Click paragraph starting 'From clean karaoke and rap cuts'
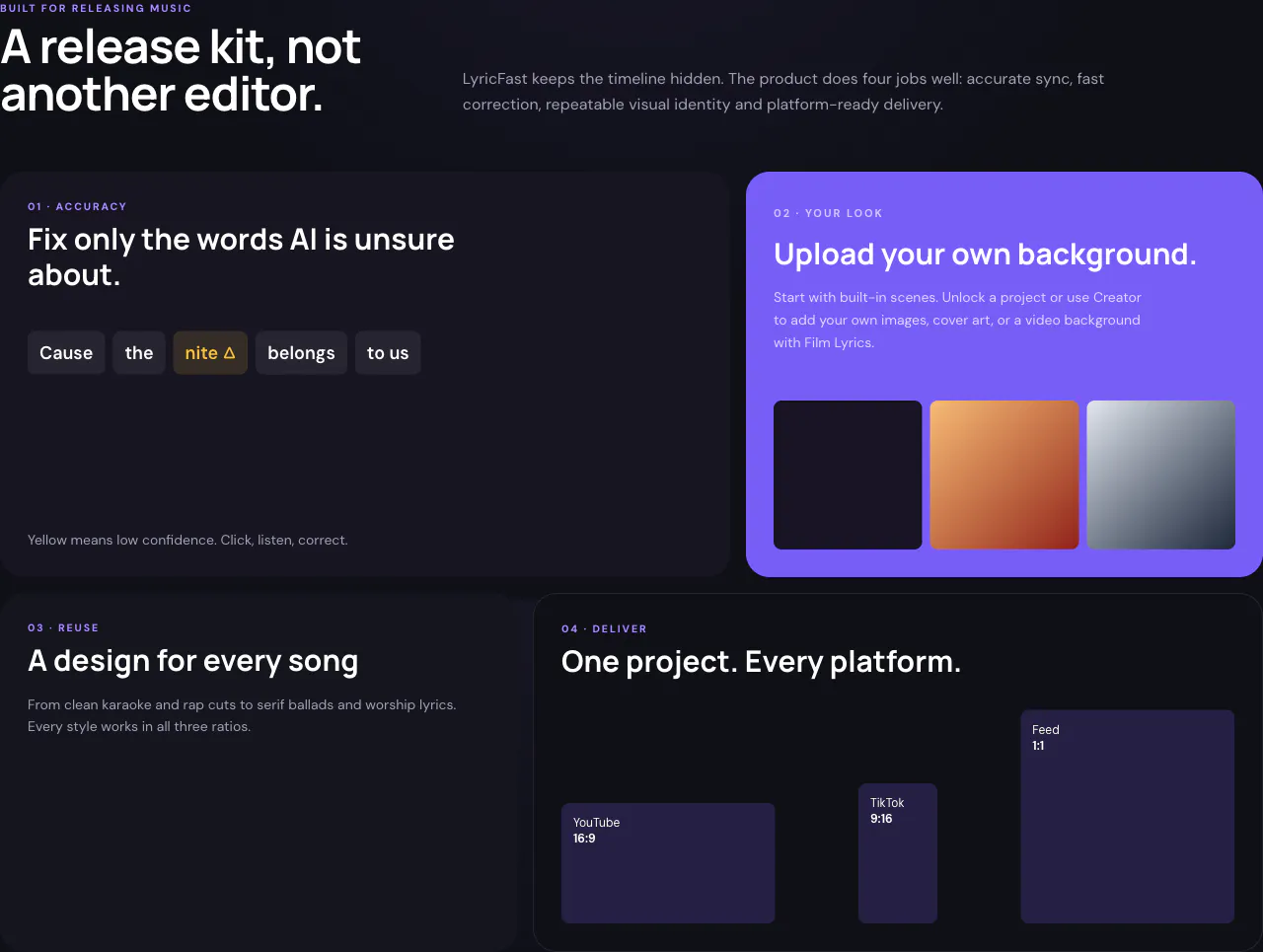1263x952 pixels. point(242,715)
